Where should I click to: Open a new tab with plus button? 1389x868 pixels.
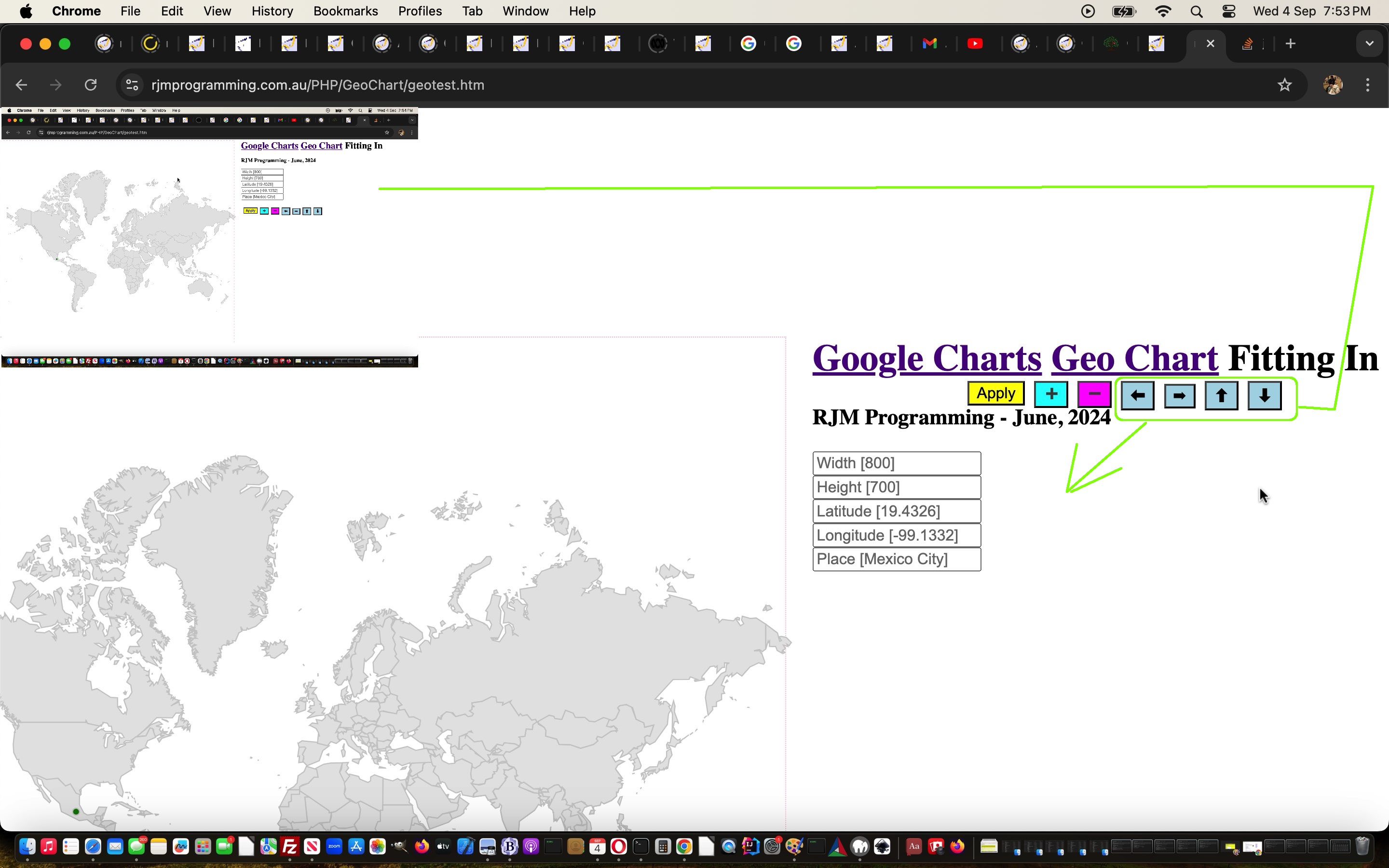(x=1290, y=43)
